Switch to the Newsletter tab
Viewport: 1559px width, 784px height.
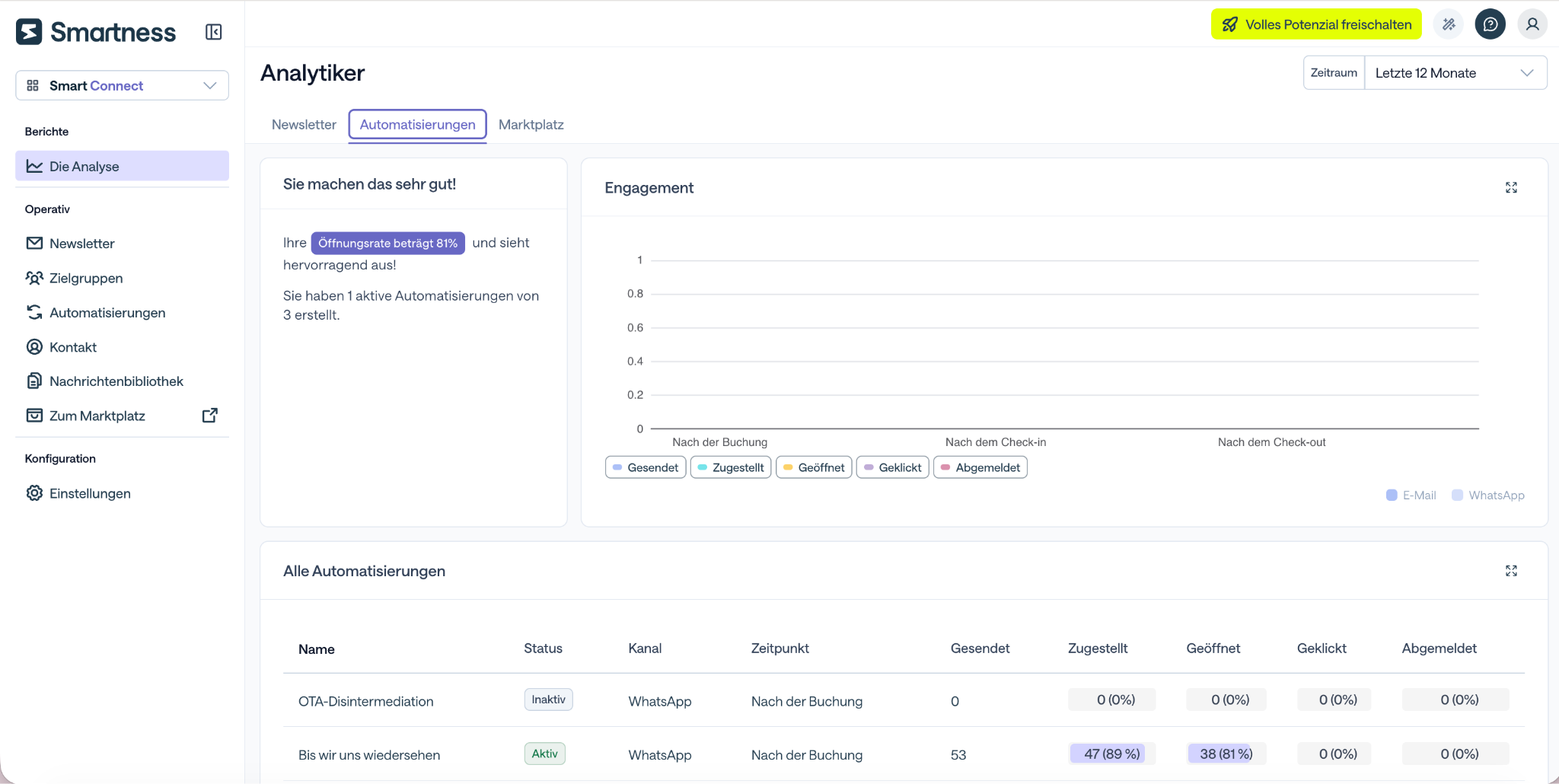tap(304, 125)
